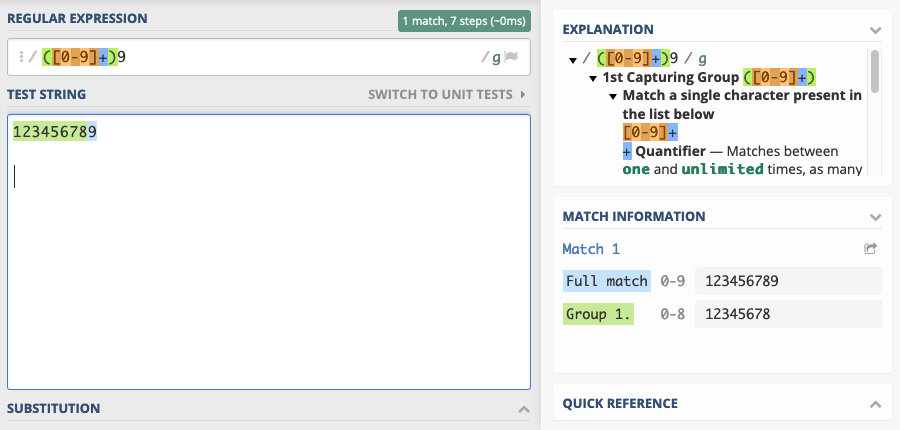The image size is (900, 430).
Task: Click the Group 1 value 12345678
Action: point(788,314)
